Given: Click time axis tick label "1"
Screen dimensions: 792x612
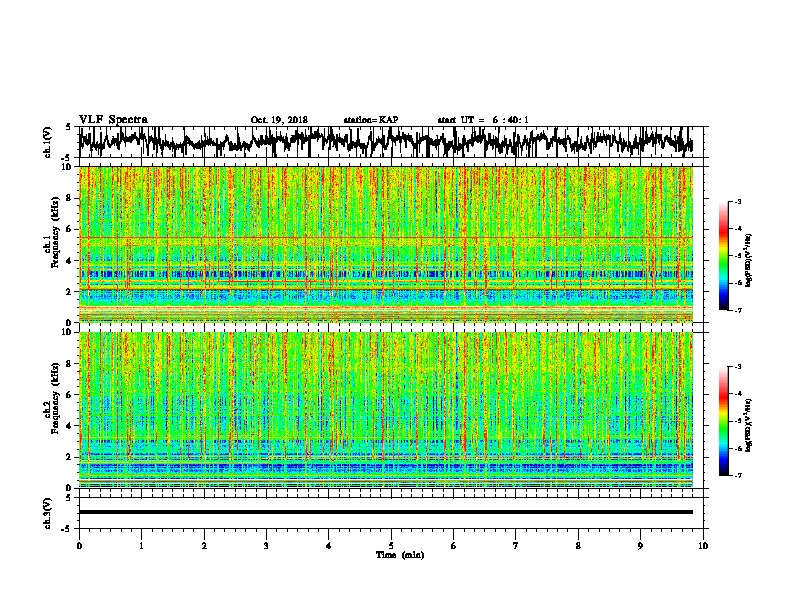Looking at the screenshot, I should [141, 546].
